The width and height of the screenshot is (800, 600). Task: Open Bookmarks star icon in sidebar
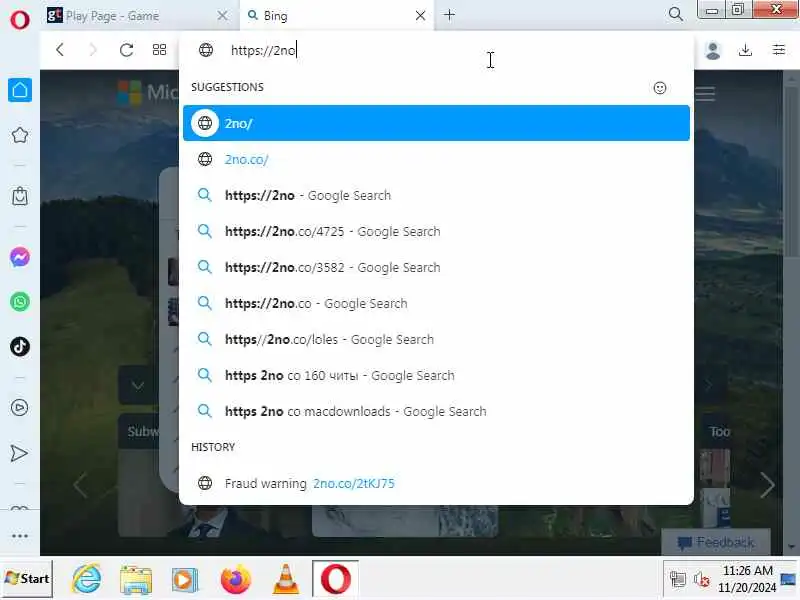20,135
